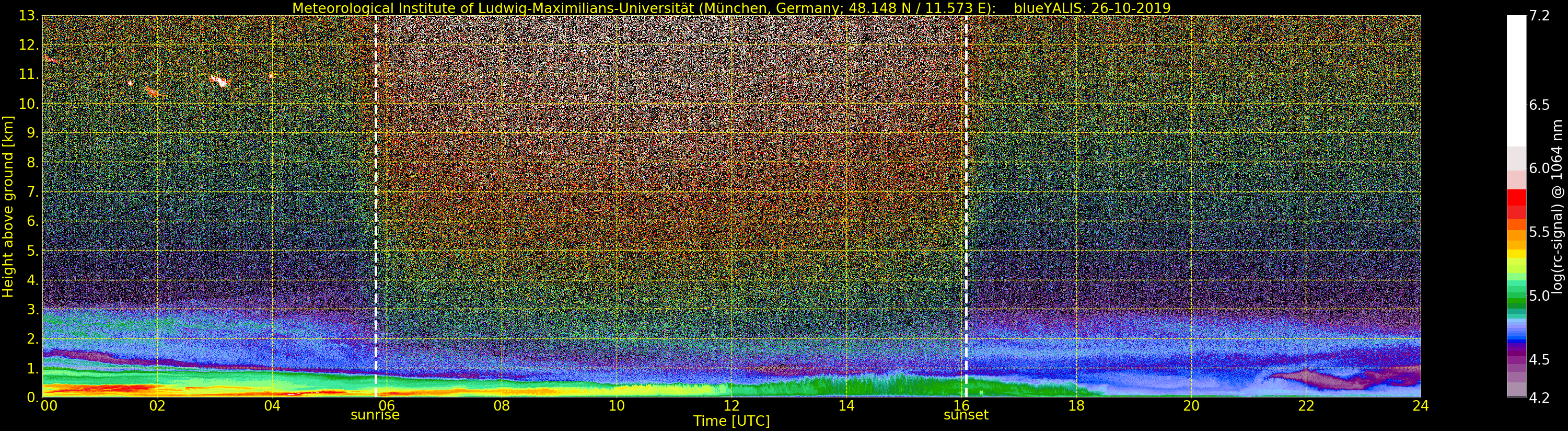This screenshot has width=1568, height=431.
Task: Click the height-axis tick '1.'
Action: click(32, 368)
